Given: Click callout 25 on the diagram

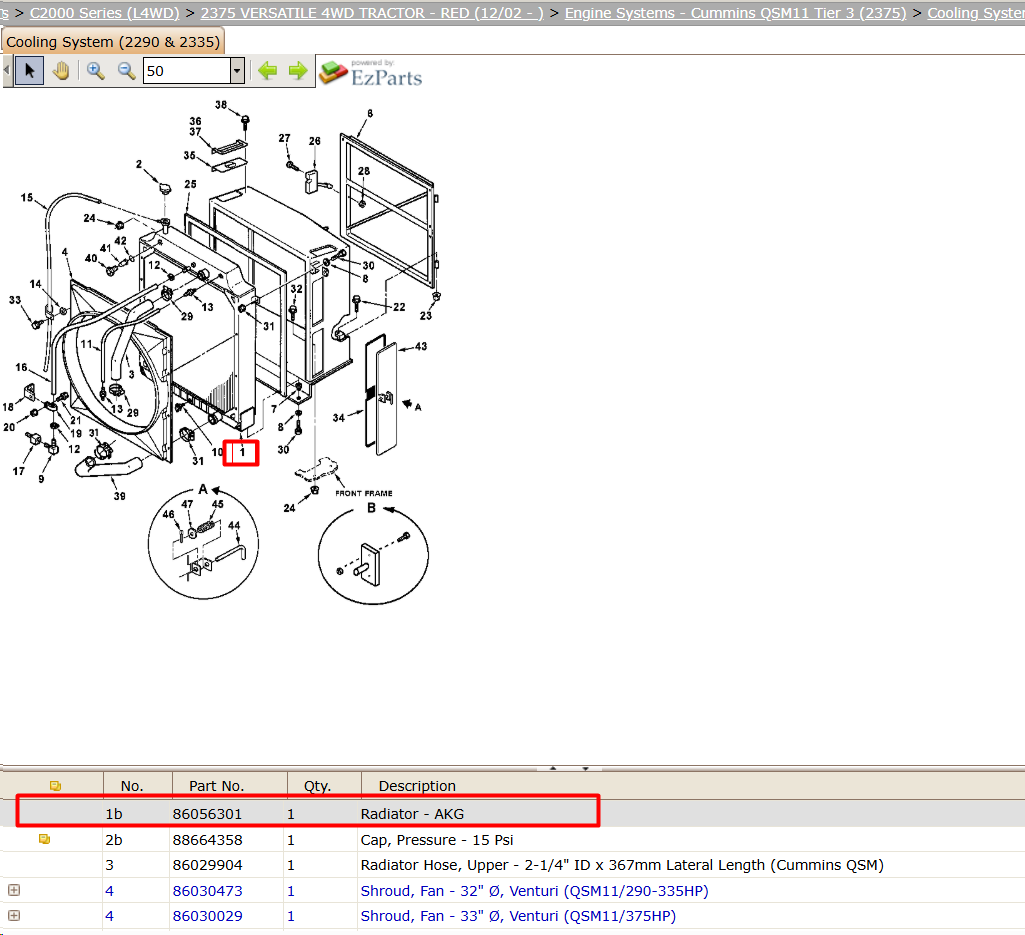Looking at the screenshot, I should tap(190, 184).
